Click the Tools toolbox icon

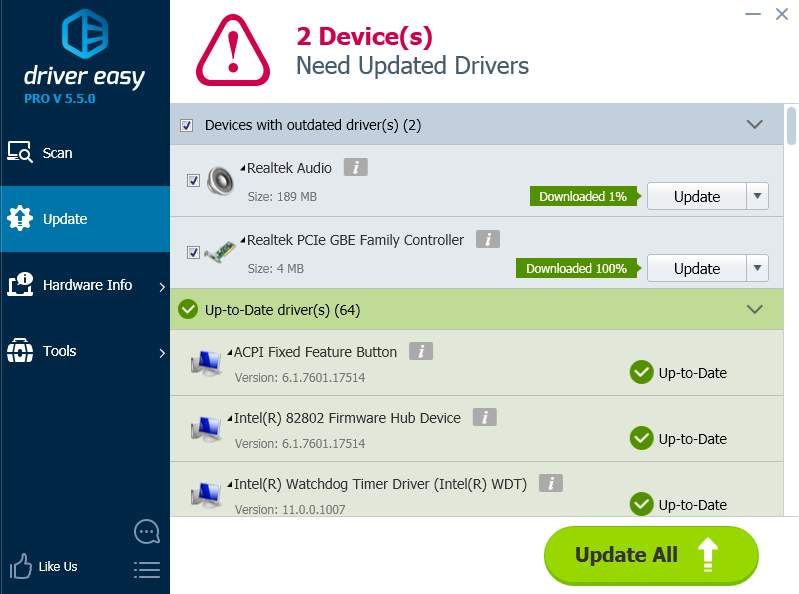coord(20,350)
